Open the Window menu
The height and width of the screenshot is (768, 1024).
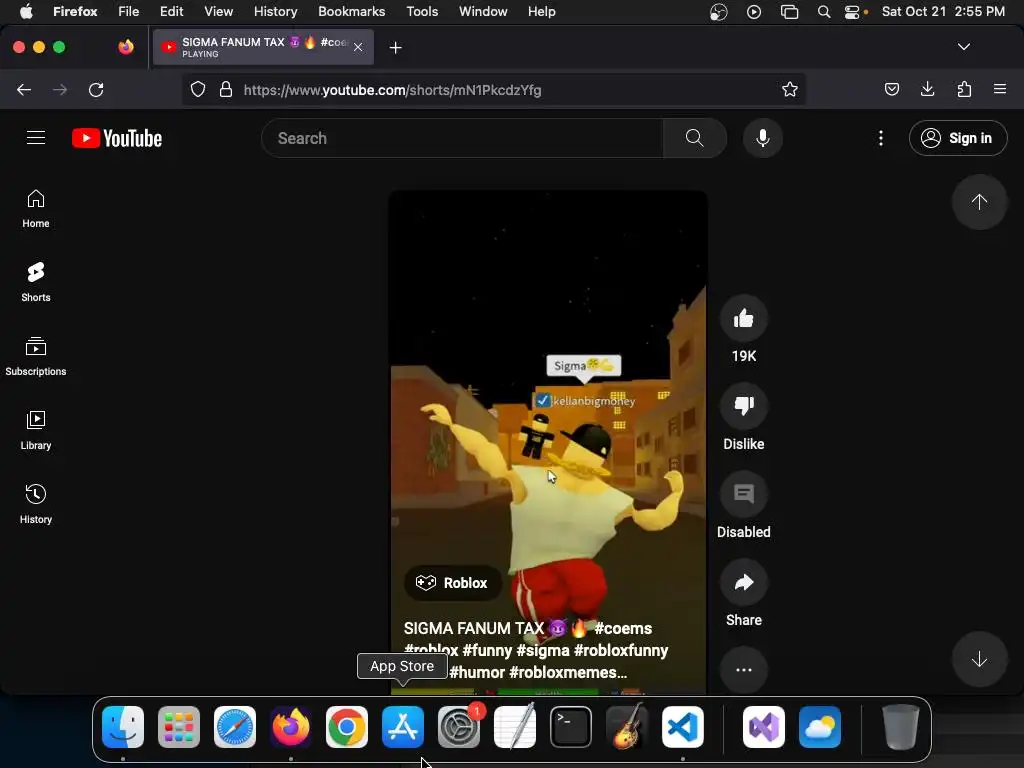(x=483, y=12)
